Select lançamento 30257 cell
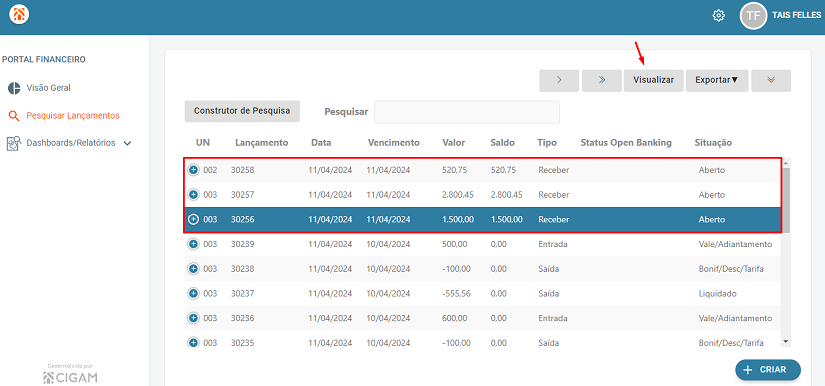The image size is (825, 386). 243,195
